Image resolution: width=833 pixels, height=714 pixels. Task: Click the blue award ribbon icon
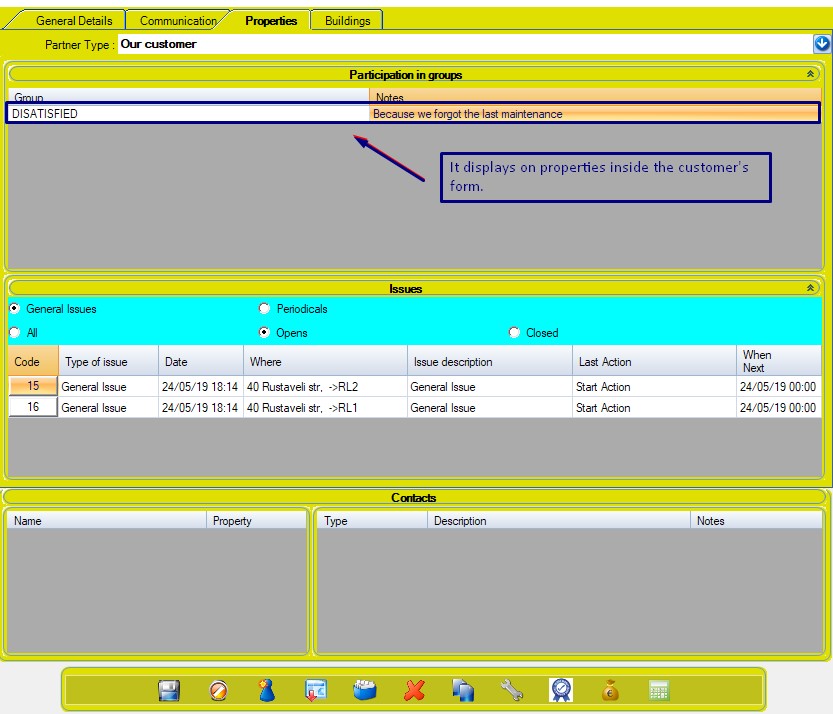560,690
